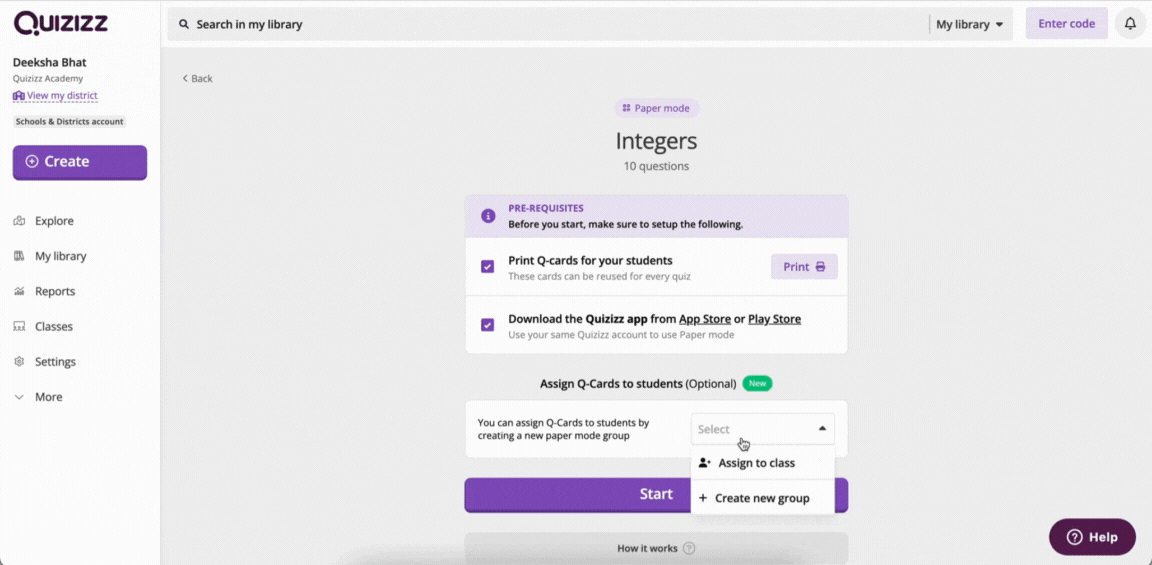Open My library in the sidebar
Viewport: 1152px width, 565px height.
pyautogui.click(x=60, y=256)
